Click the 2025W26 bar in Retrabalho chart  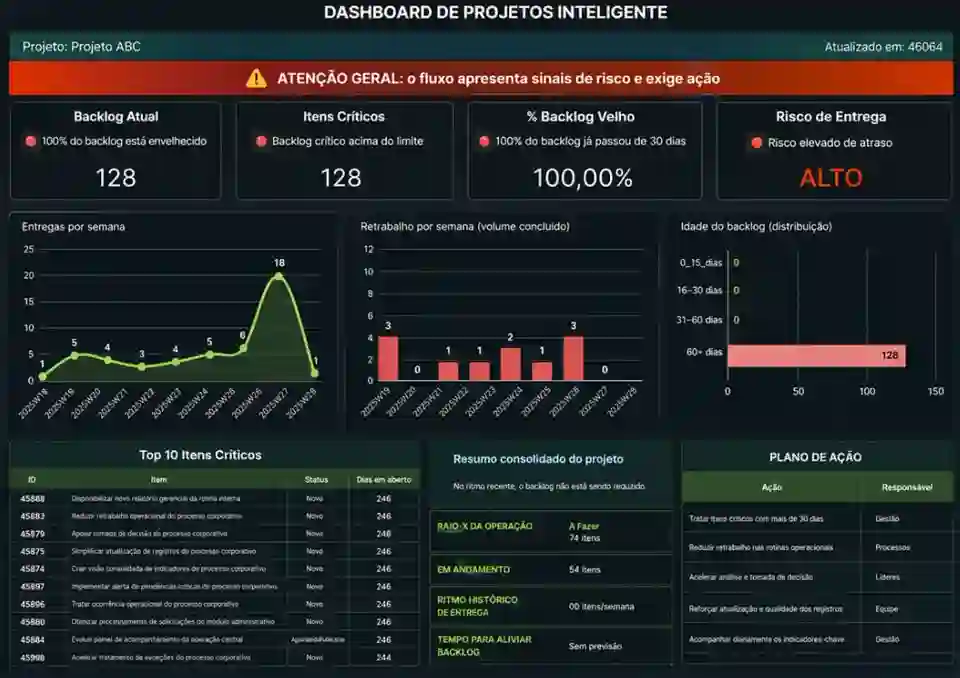coord(573,358)
